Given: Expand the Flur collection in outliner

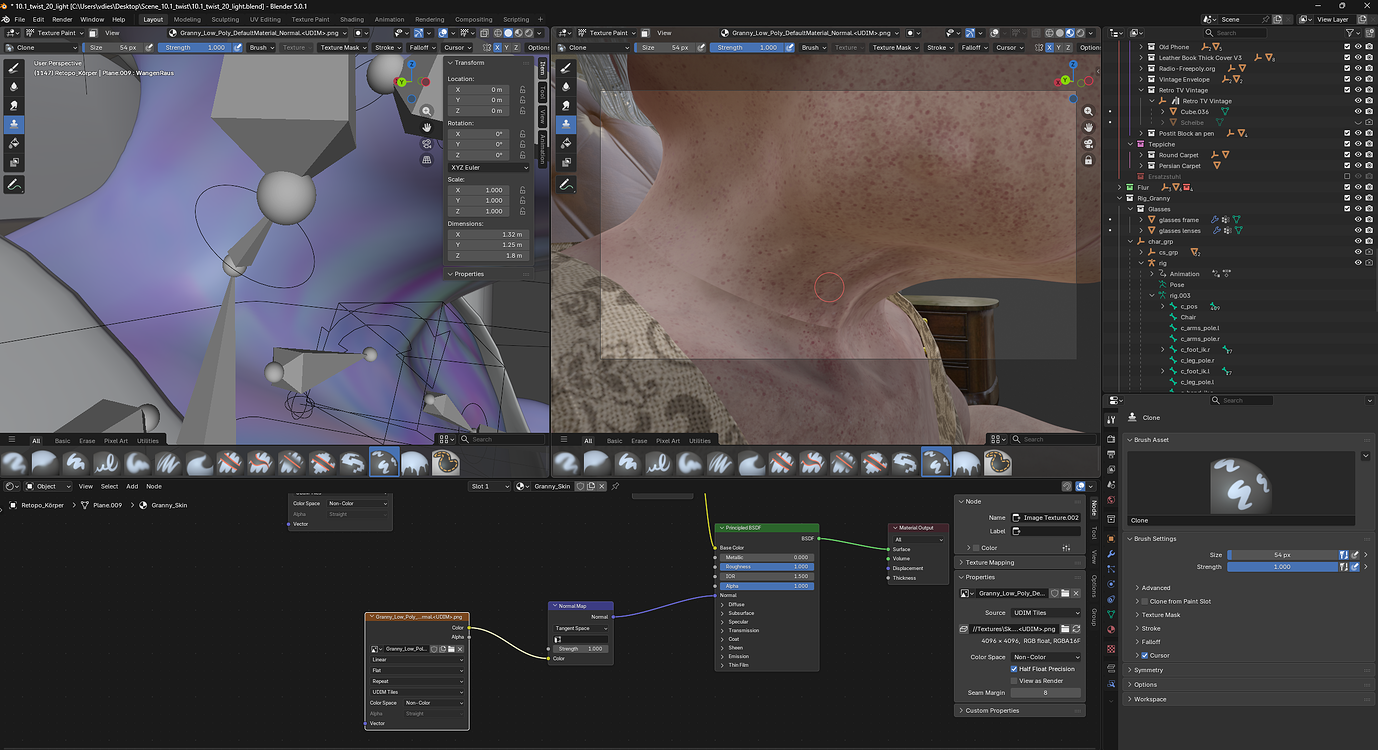Looking at the screenshot, I should tap(1121, 187).
